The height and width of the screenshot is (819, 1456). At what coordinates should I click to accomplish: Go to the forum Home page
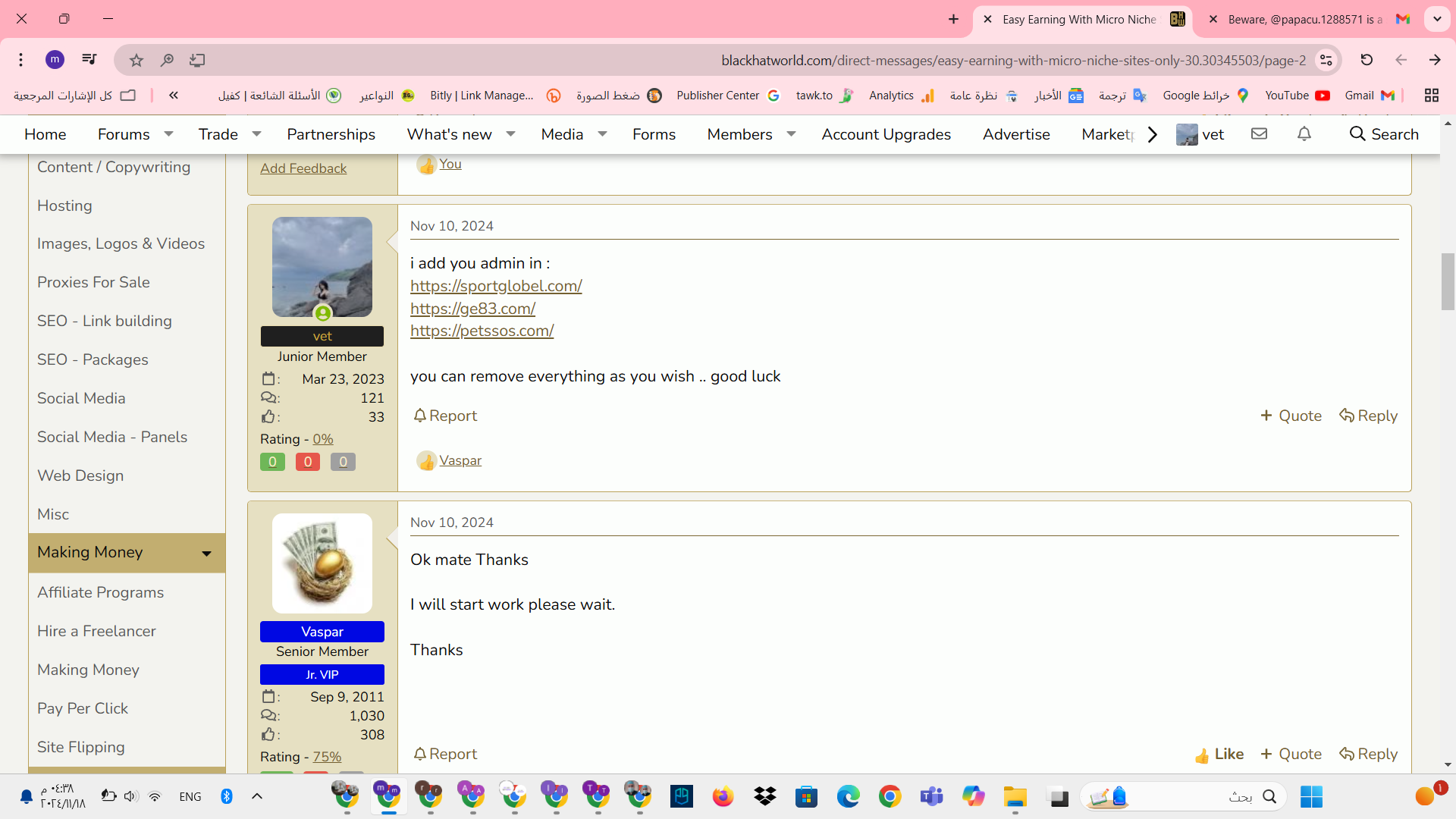coord(45,134)
